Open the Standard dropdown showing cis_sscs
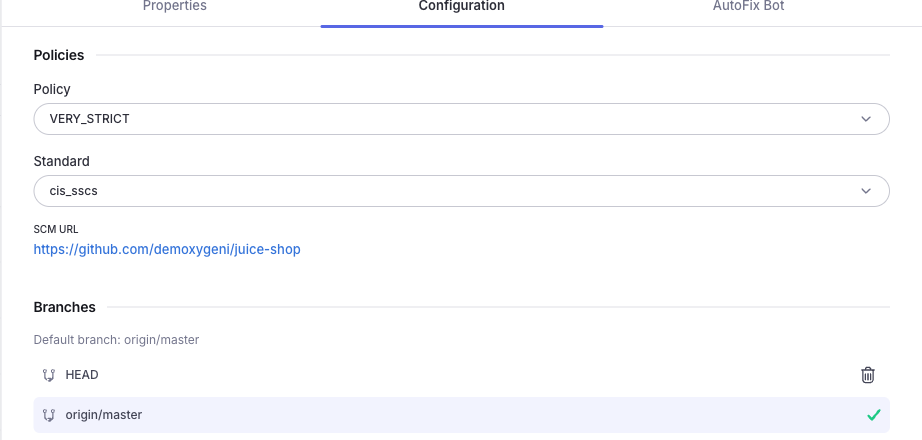The image size is (922, 440). pyautogui.click(x=462, y=191)
